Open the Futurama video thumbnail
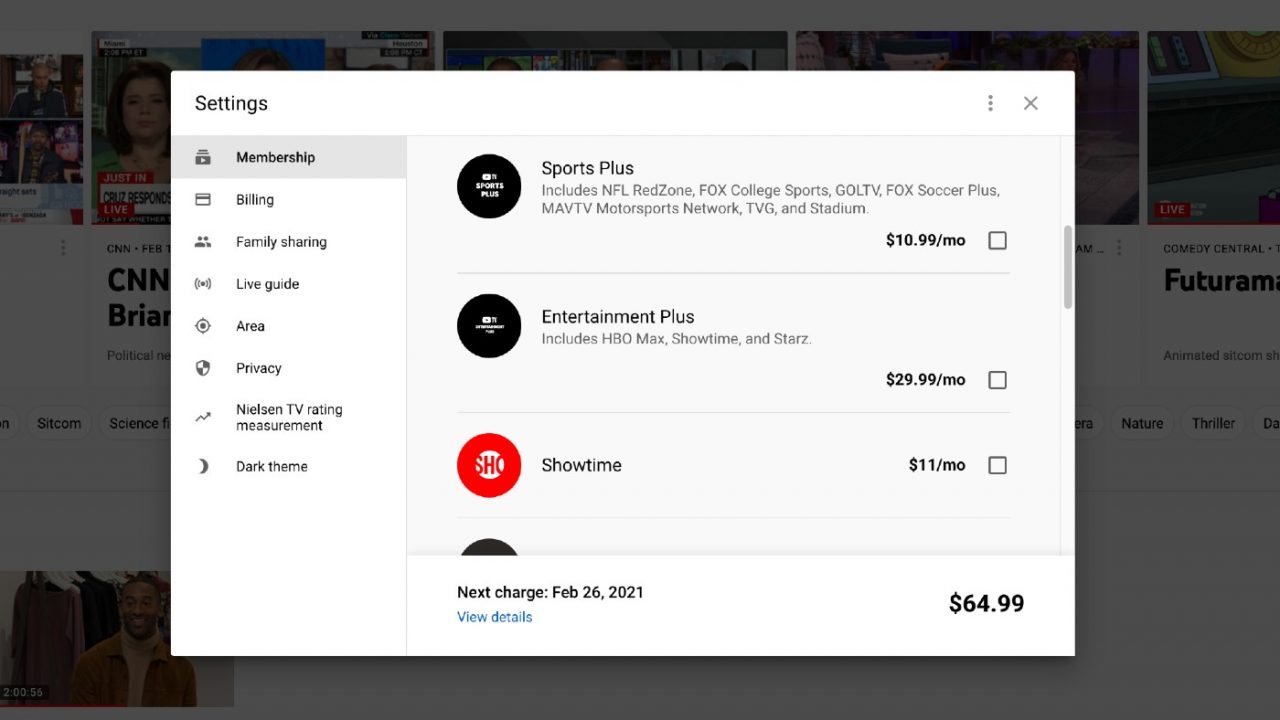Screen dimensions: 1280x720 coord(1213,127)
